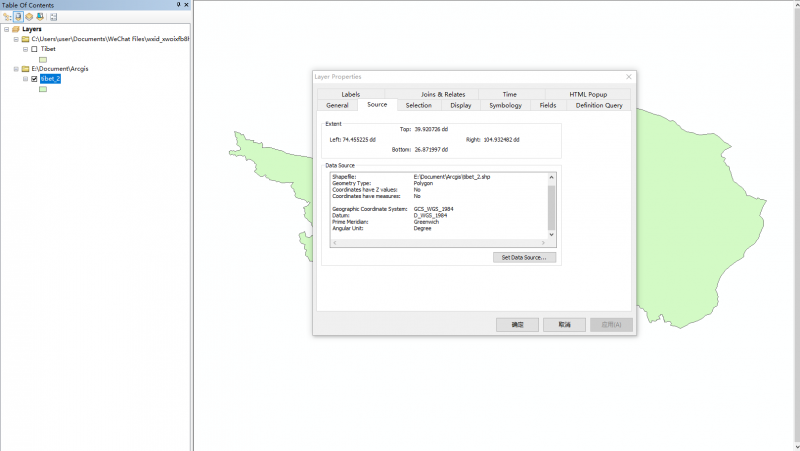
Task: Collapse the Layers data frame tree
Action: coord(6,29)
